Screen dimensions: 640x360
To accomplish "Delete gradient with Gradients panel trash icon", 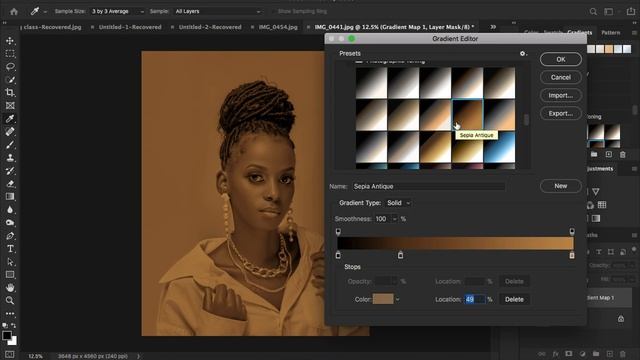I will [x=622, y=155].
